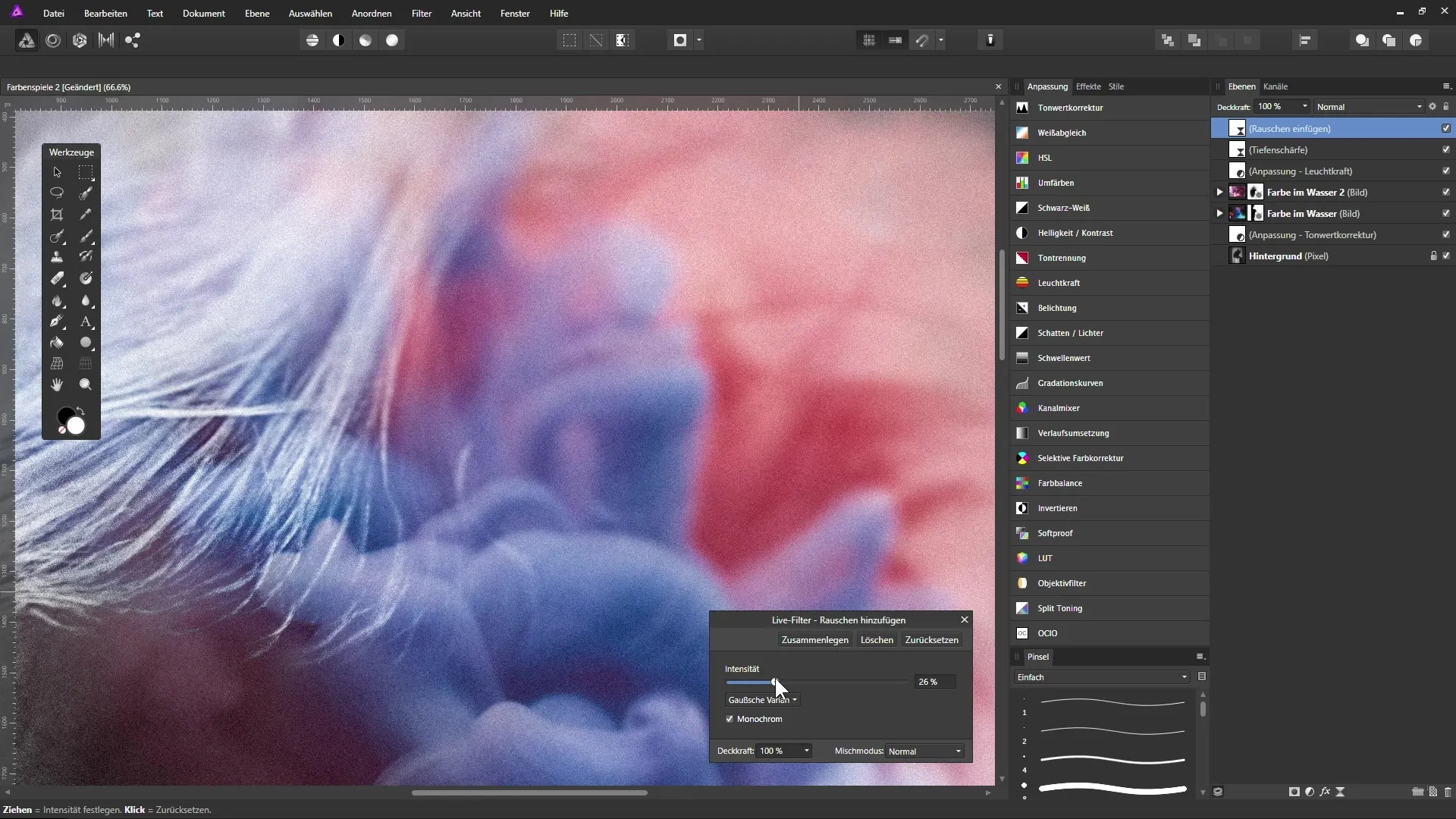This screenshot has width=1456, height=819.
Task: Open the Datei menu
Action: 54,14
